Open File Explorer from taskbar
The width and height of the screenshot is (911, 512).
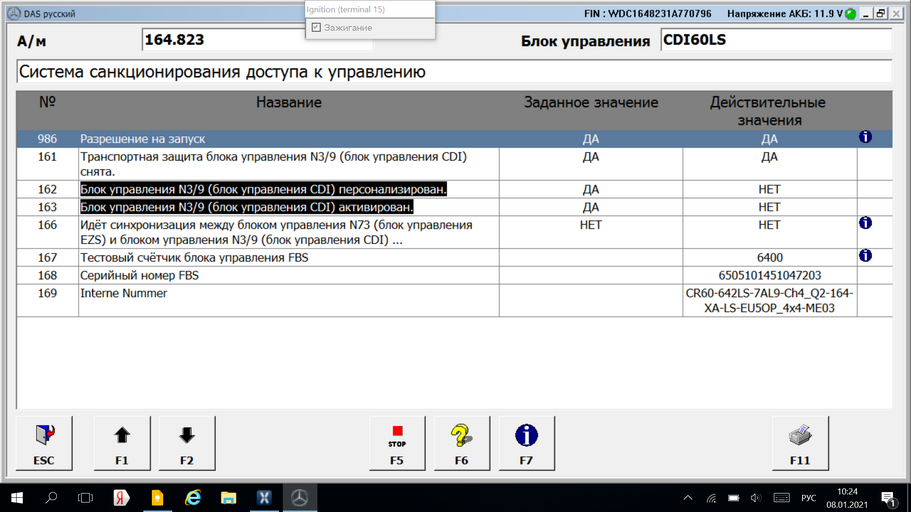point(228,498)
